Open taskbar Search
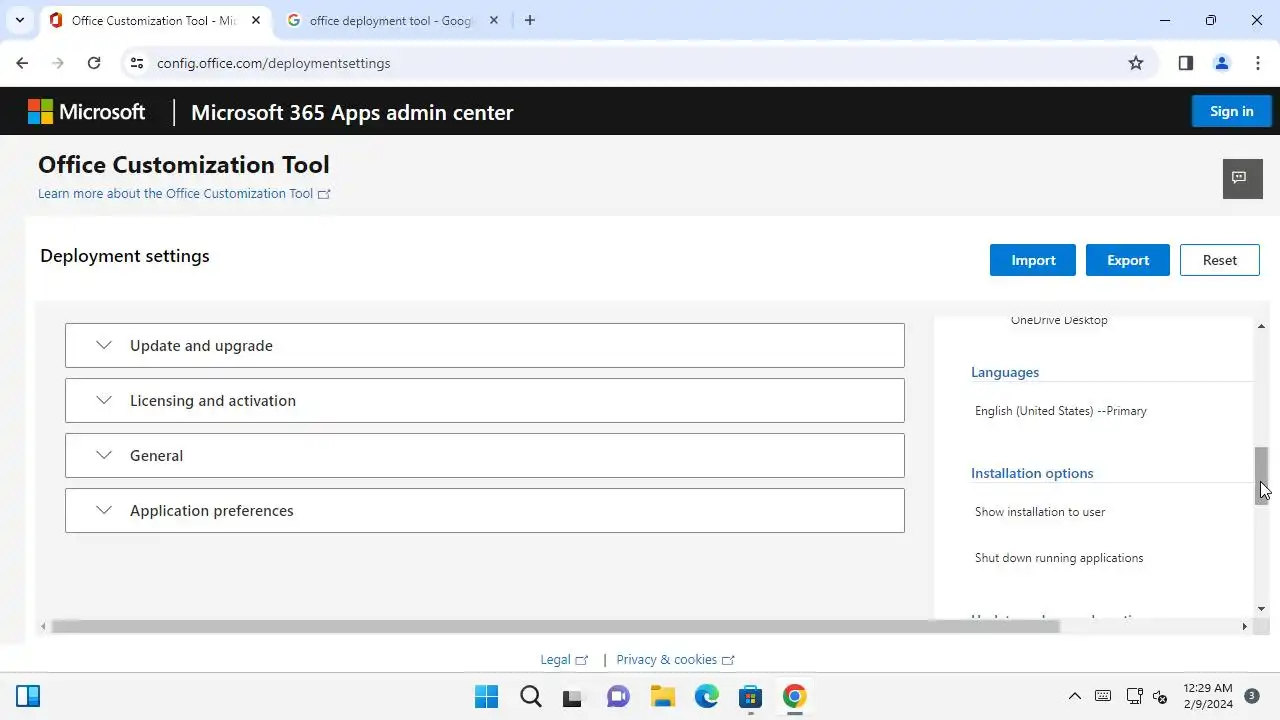The image size is (1280, 720). tap(530, 696)
